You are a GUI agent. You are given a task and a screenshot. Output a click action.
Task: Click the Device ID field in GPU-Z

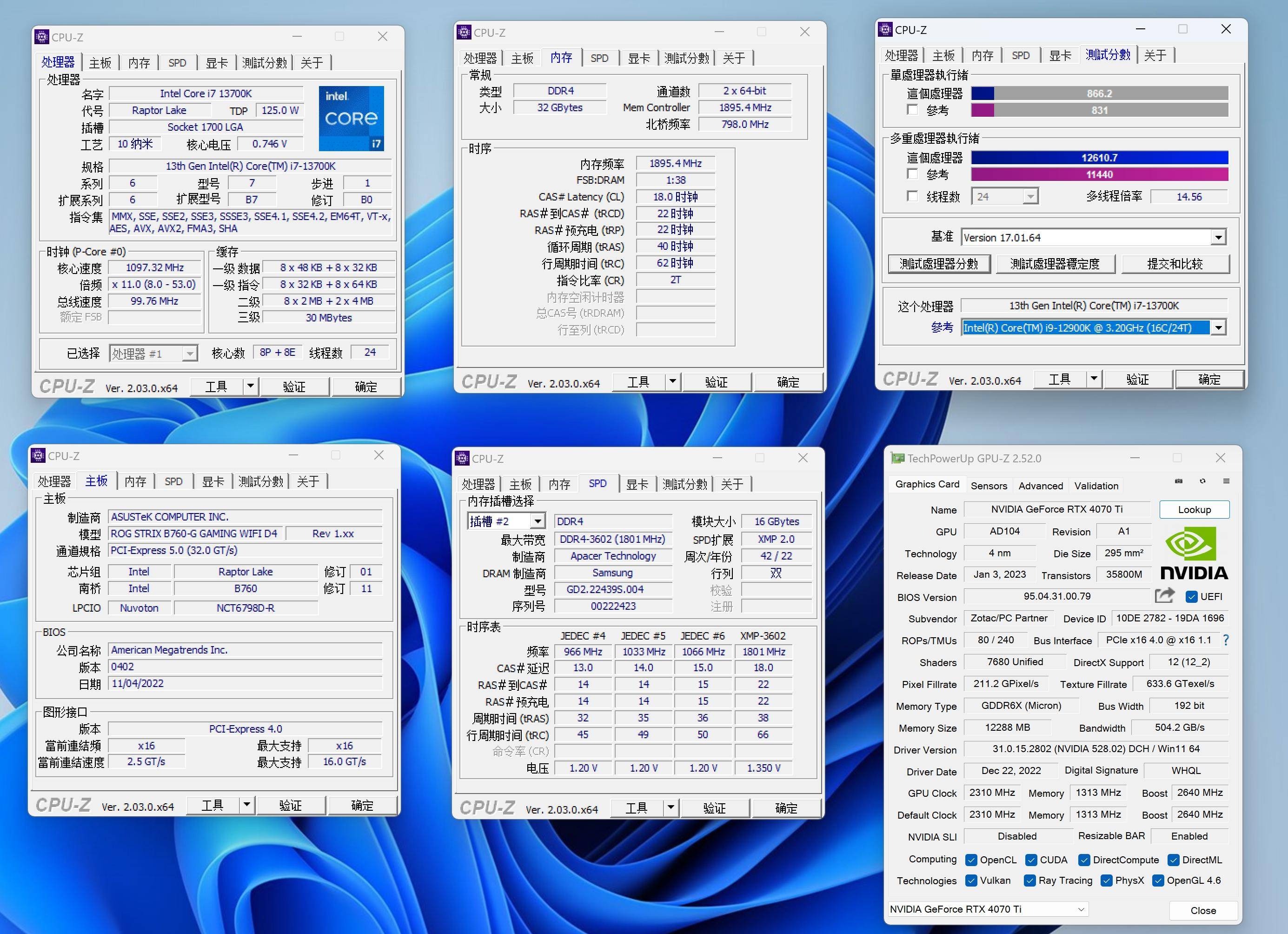tap(1170, 618)
